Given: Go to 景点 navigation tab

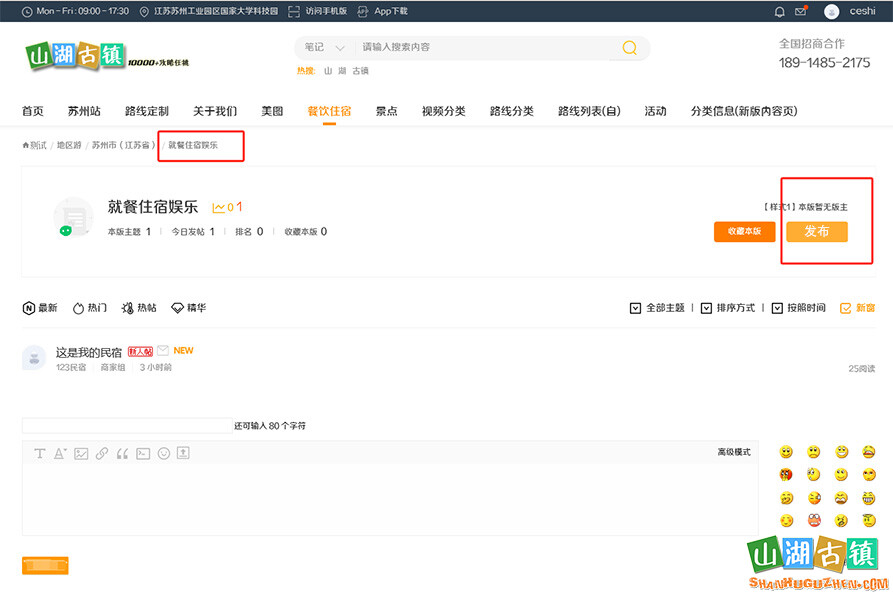Looking at the screenshot, I should pyautogui.click(x=386, y=111).
